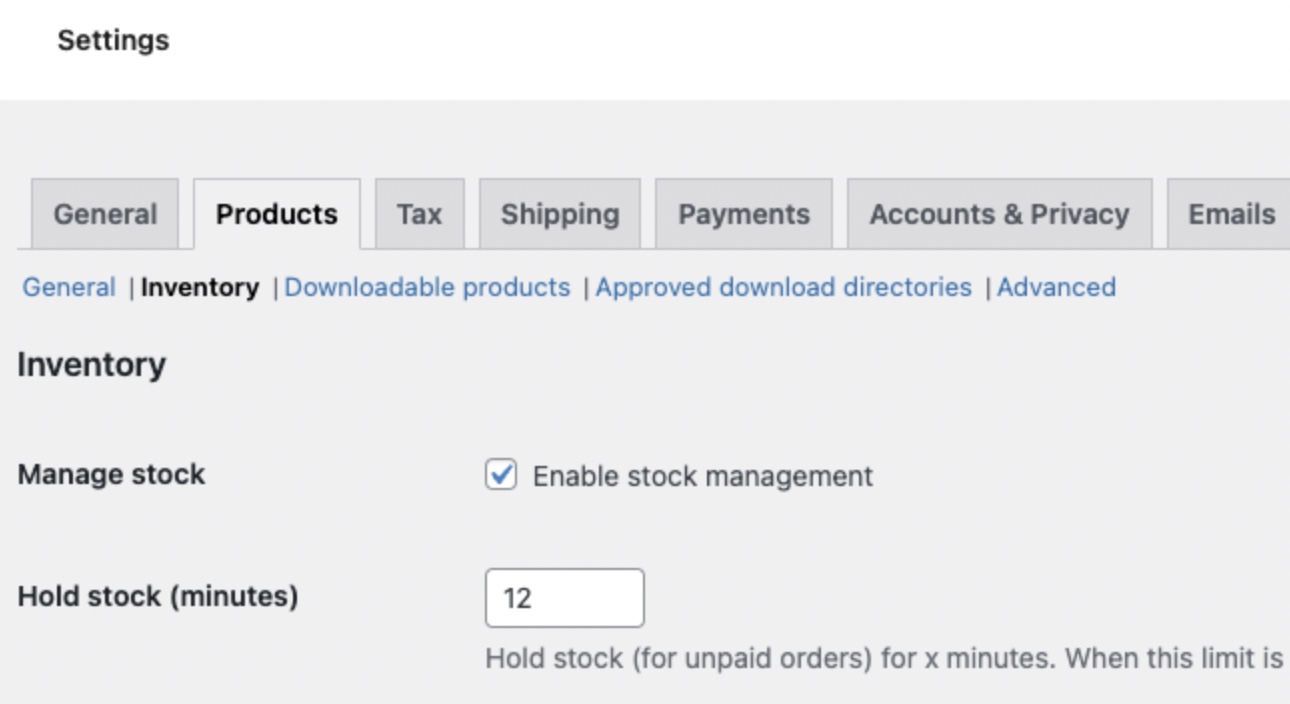Screen dimensions: 1290x704
Task: Click the Inventory section heading
Action: click(x=92, y=366)
